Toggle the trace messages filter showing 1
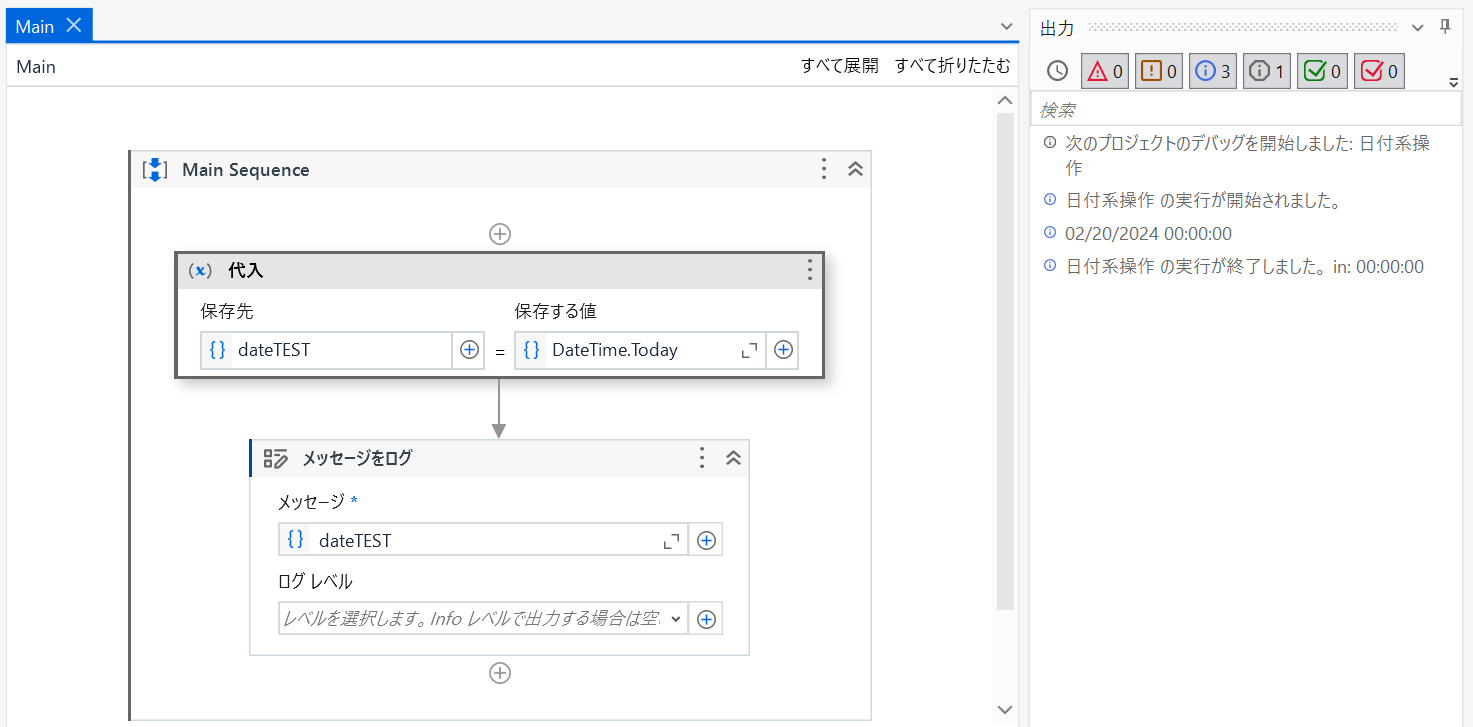Screen dimensions: 1473x727 (x=1267, y=71)
